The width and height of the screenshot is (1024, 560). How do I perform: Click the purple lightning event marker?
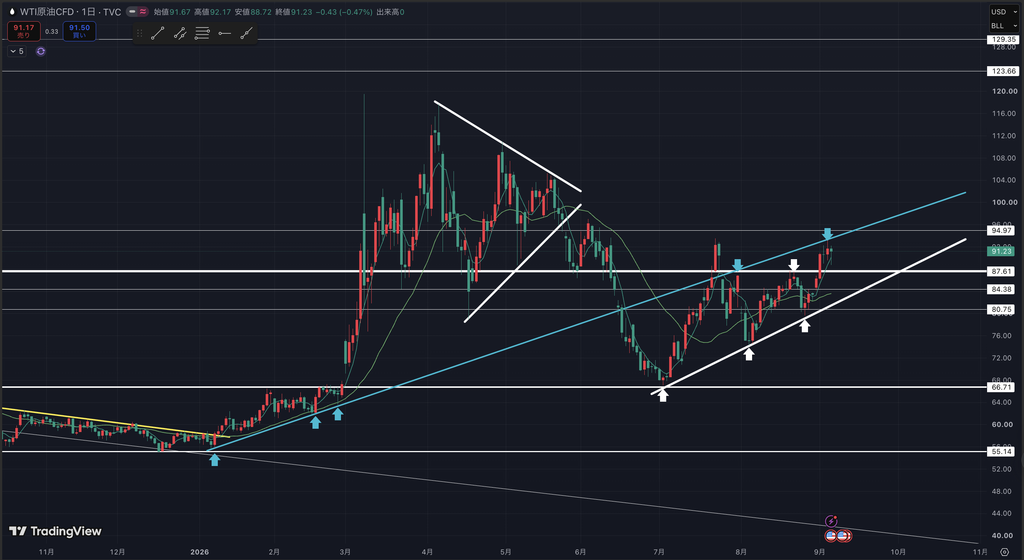(831, 521)
